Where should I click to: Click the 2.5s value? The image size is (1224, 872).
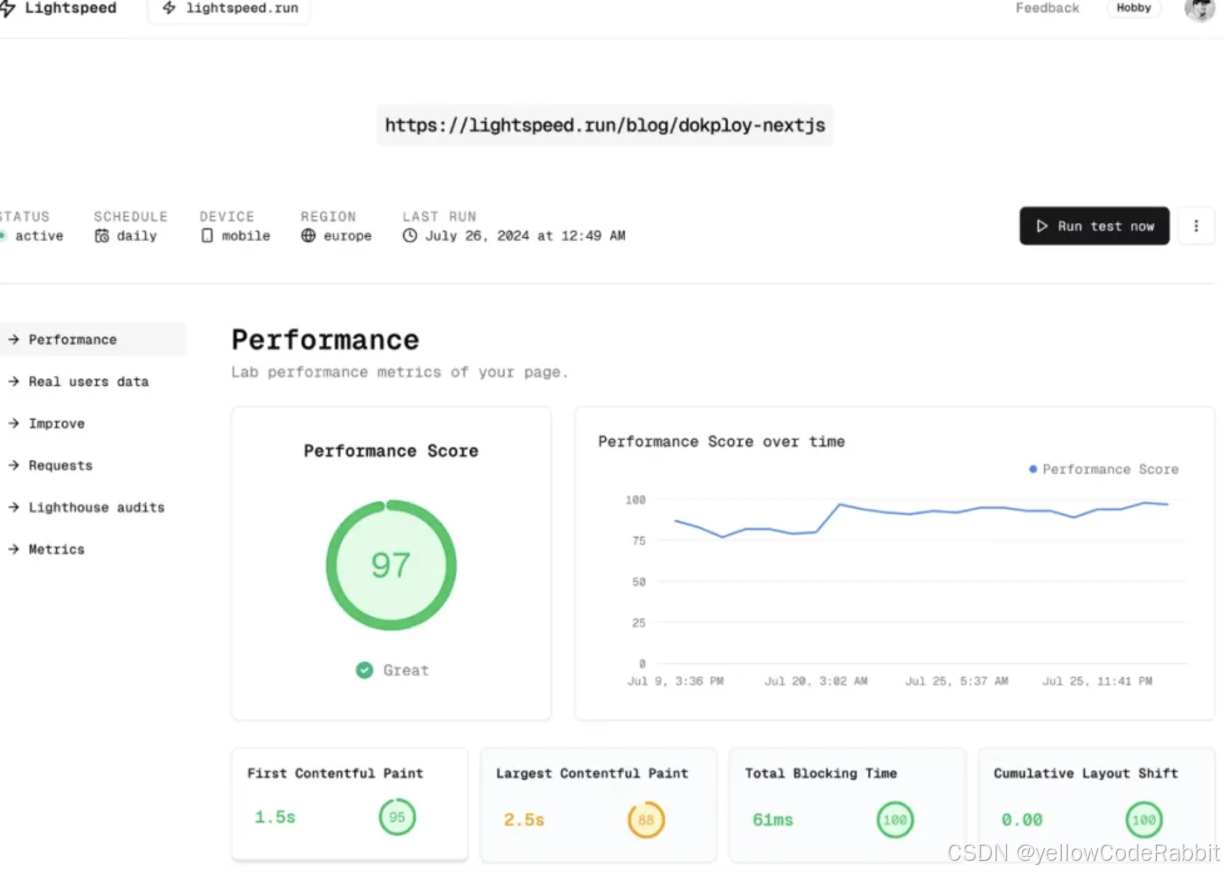[x=524, y=820]
